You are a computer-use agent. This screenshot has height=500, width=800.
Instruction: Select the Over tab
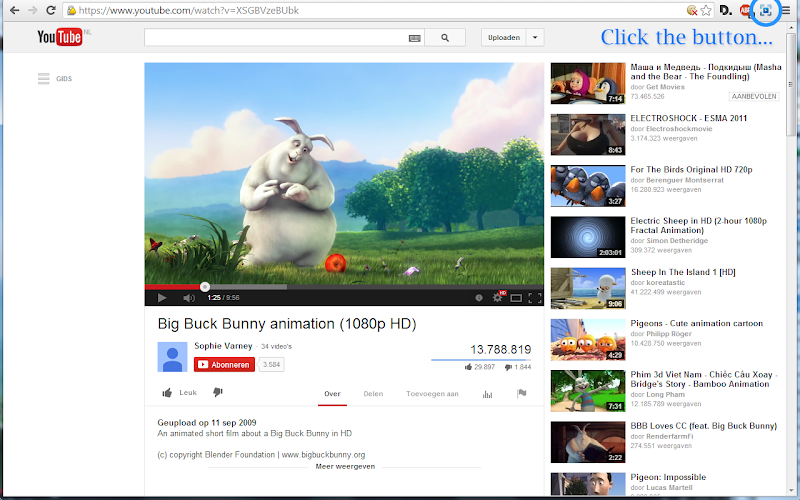[332, 394]
